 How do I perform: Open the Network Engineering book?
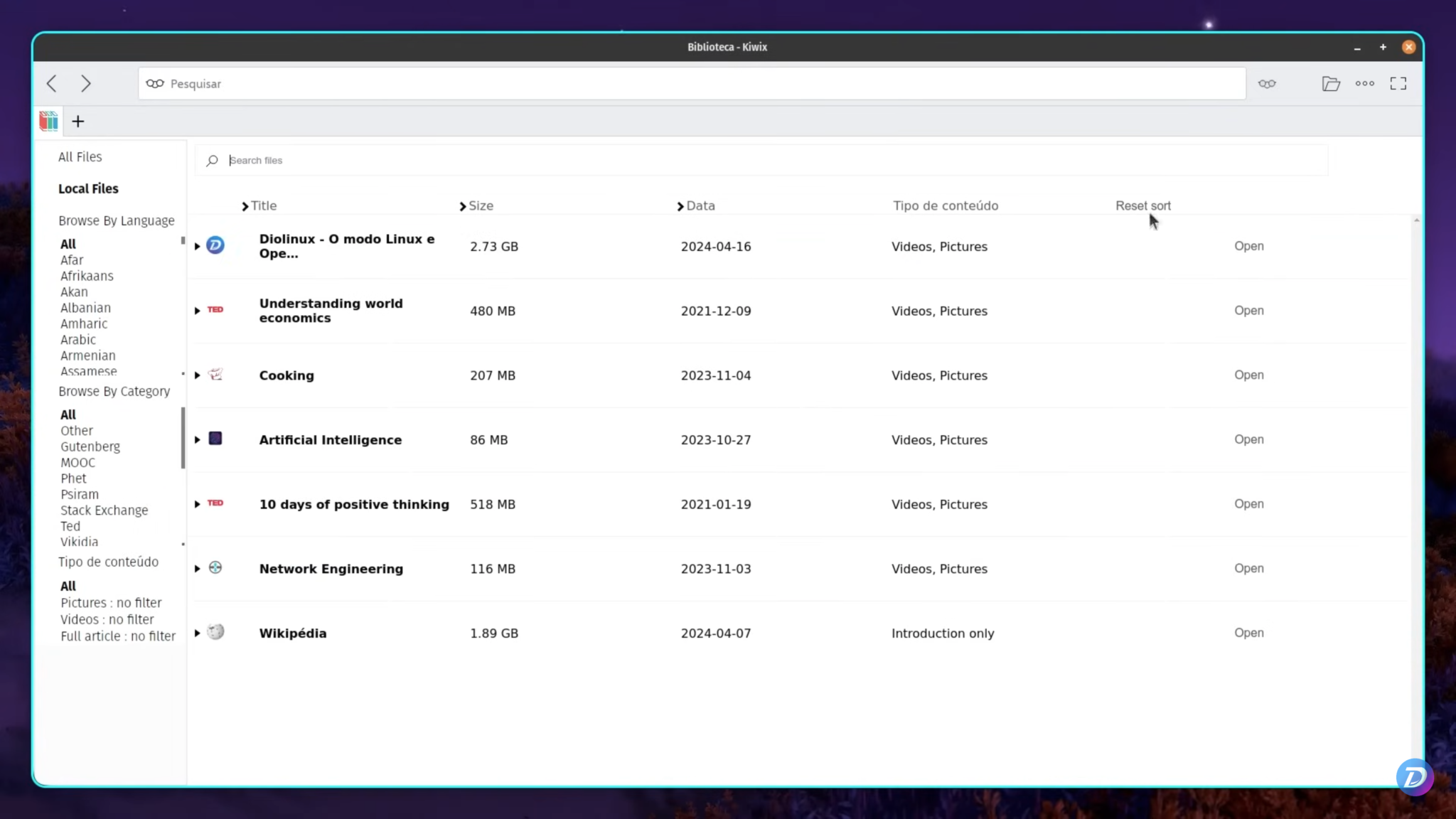pyautogui.click(x=1248, y=568)
